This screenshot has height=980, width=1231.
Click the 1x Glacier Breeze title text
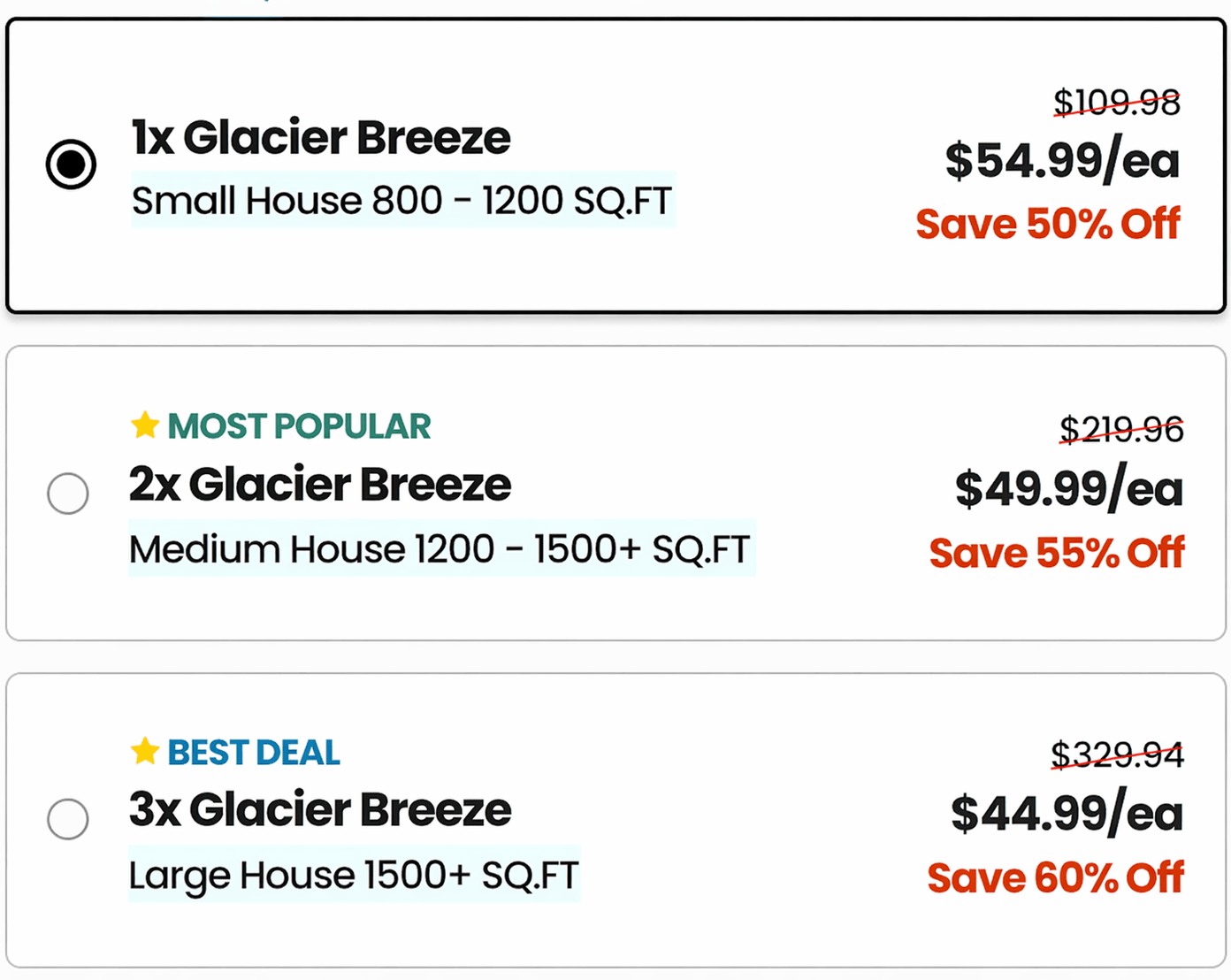[320, 137]
